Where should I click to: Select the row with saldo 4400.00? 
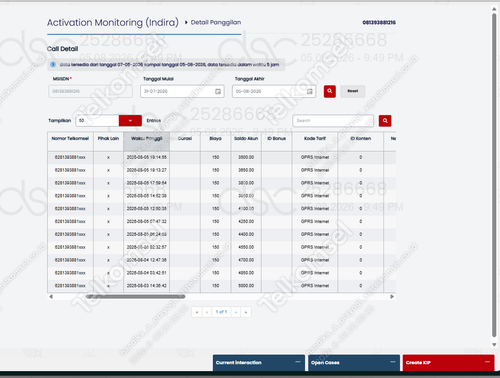[222, 234]
